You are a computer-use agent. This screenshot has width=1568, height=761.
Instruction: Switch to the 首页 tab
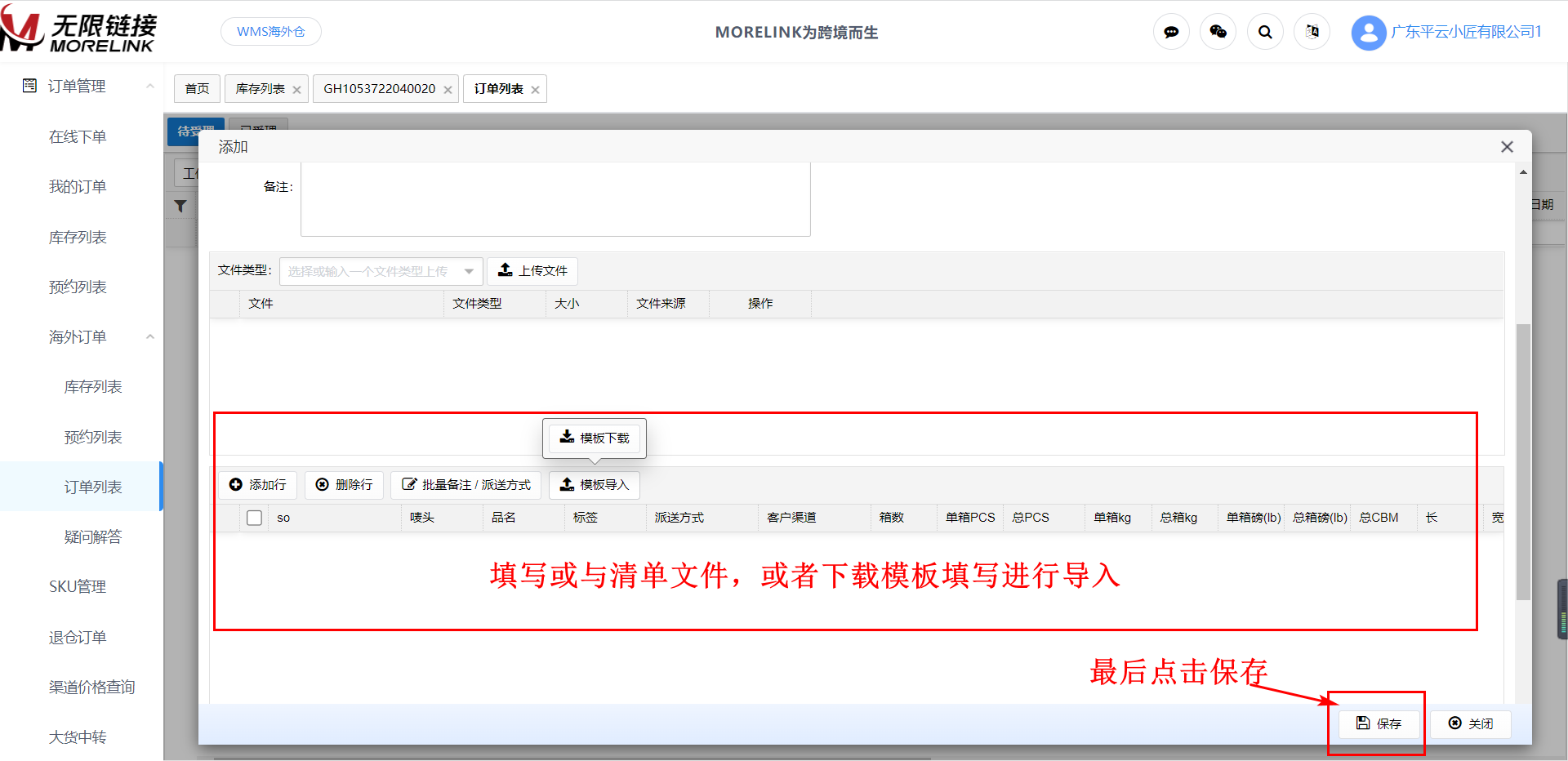197,89
